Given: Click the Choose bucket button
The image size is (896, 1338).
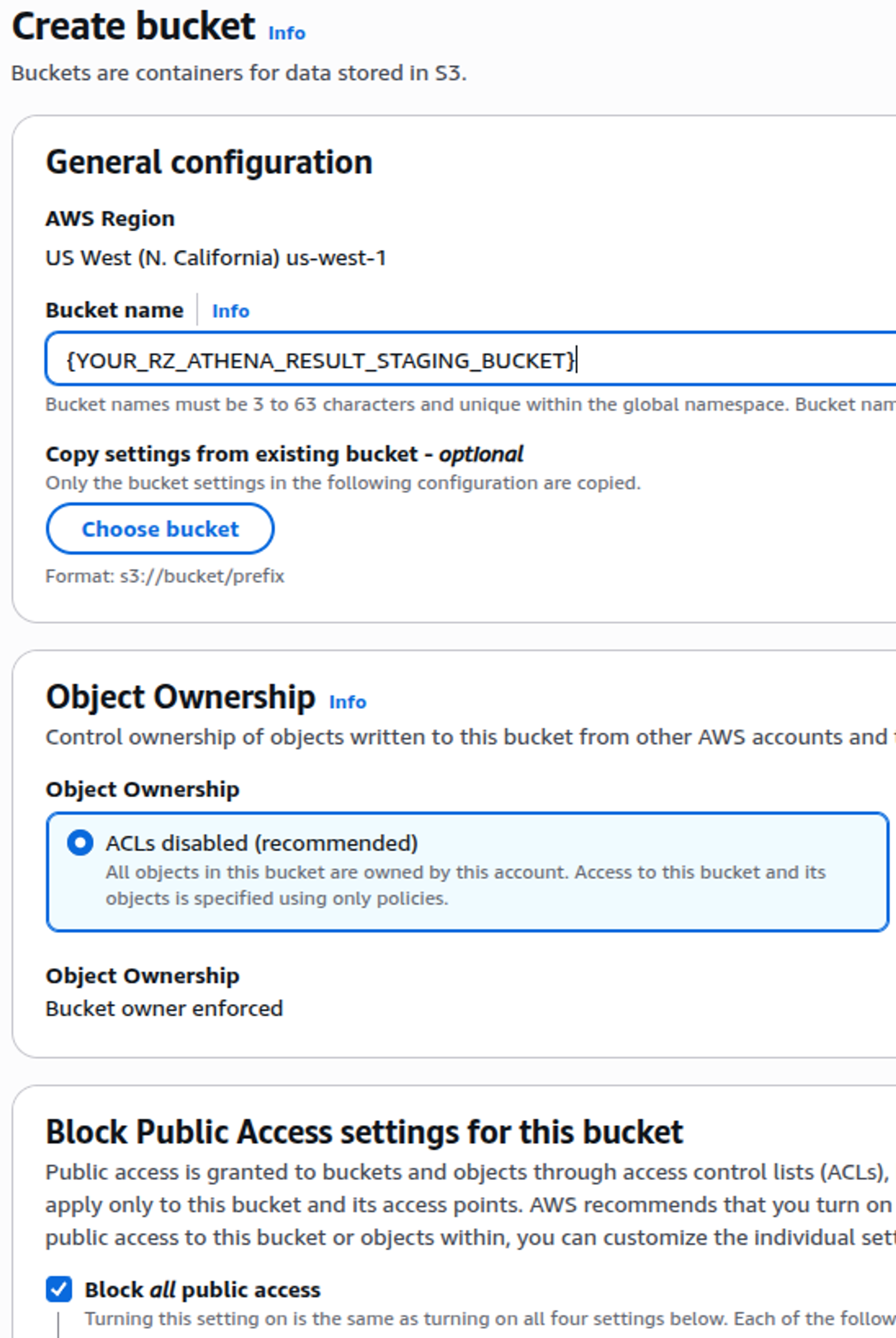Looking at the screenshot, I should click(160, 529).
